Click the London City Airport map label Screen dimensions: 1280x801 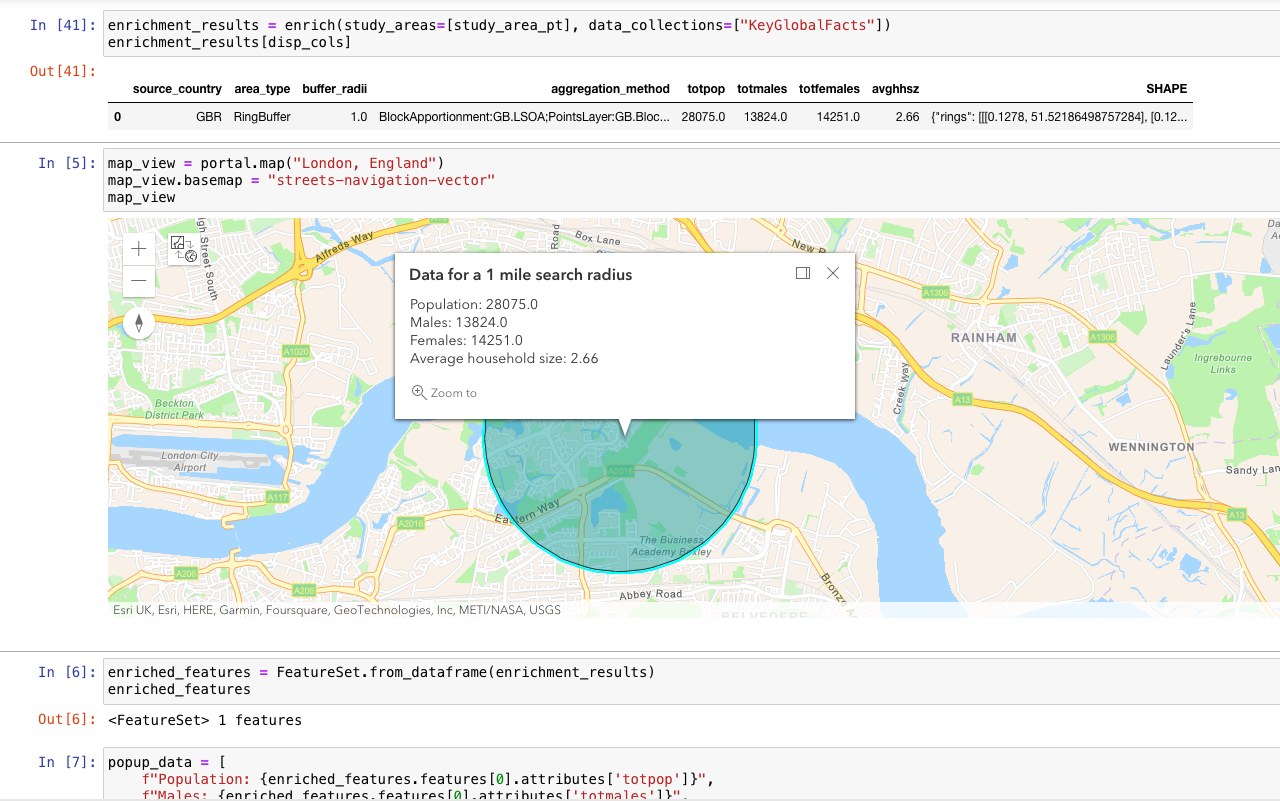[189, 461]
